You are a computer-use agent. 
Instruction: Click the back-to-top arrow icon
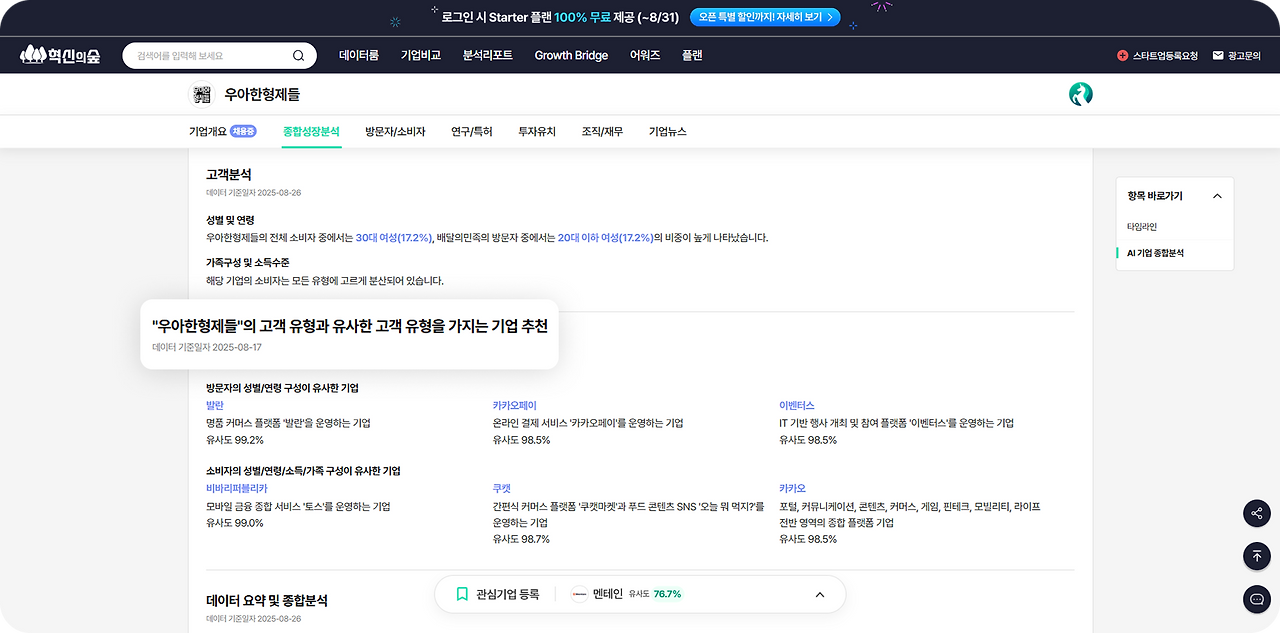pos(1257,556)
